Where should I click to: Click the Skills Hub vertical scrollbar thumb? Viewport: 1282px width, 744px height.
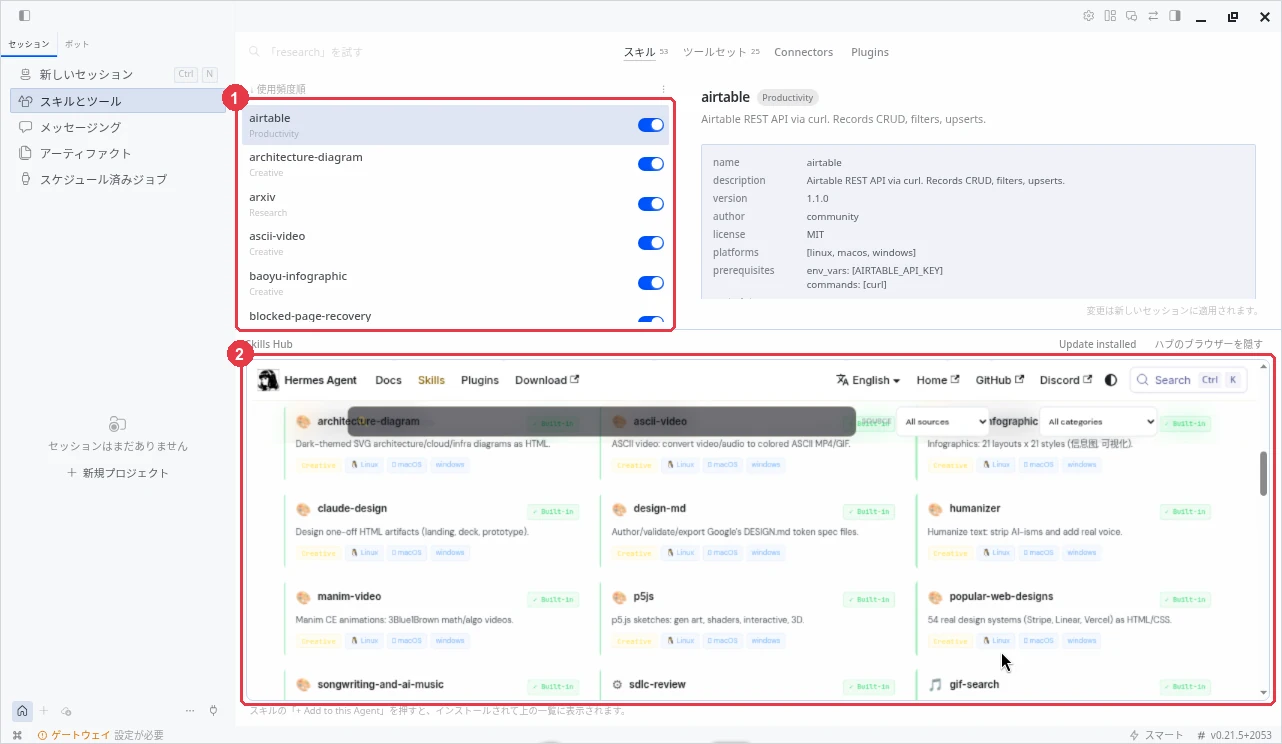[1263, 473]
